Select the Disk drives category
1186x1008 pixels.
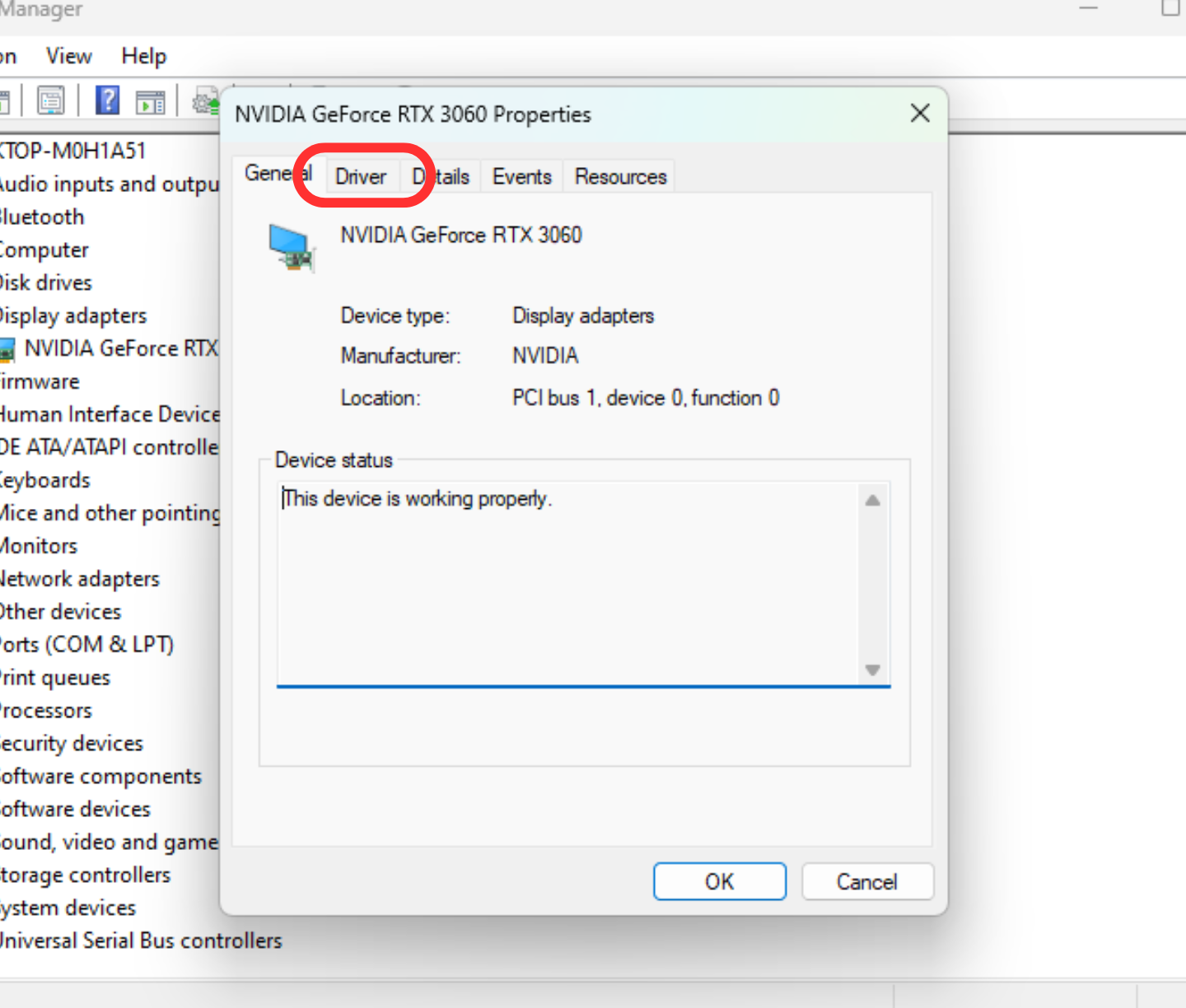[45, 282]
